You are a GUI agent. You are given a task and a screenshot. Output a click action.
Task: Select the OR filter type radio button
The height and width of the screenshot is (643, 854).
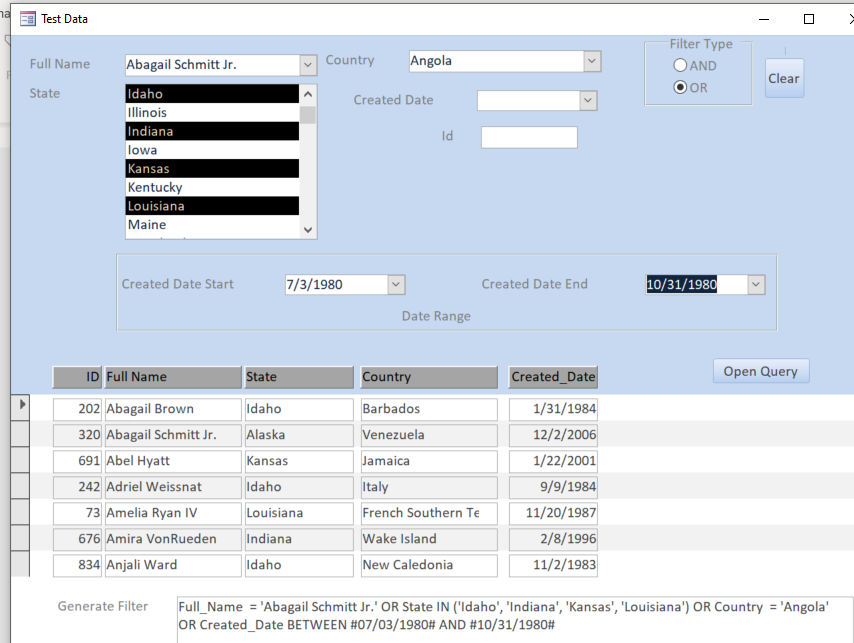coord(680,87)
